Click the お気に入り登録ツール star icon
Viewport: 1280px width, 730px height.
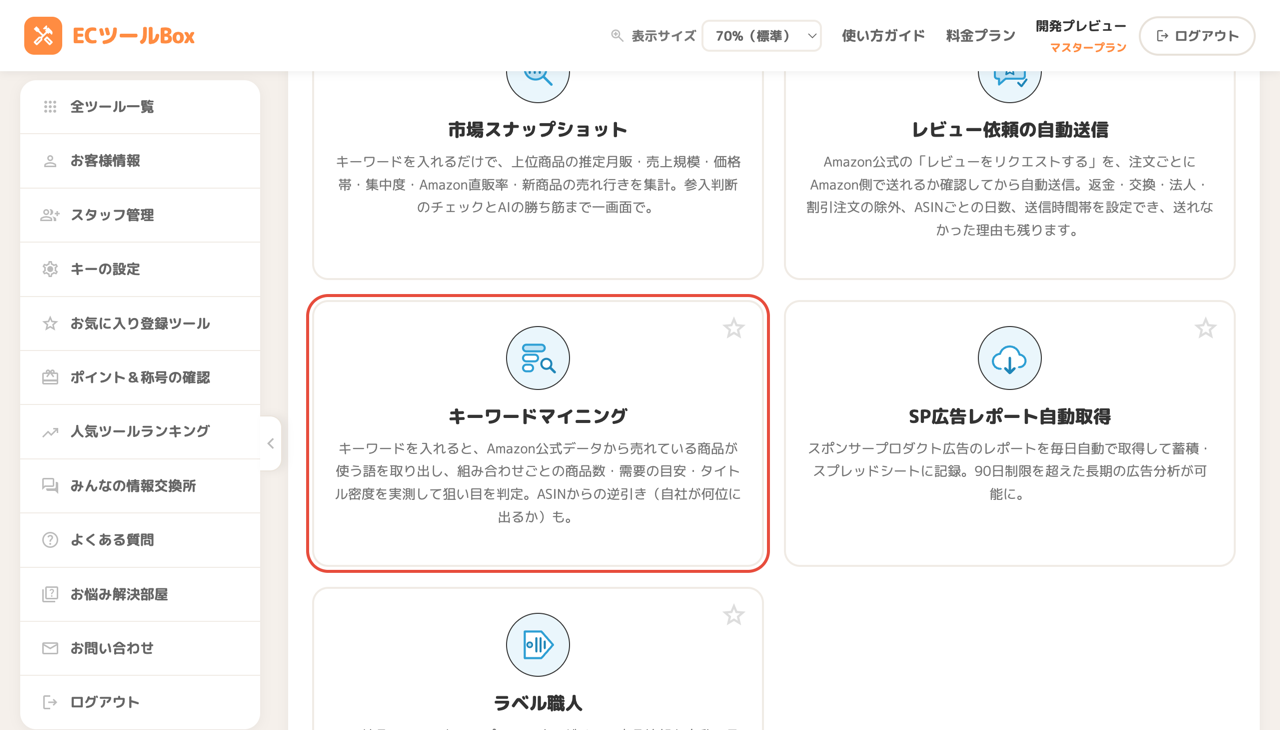coord(50,323)
